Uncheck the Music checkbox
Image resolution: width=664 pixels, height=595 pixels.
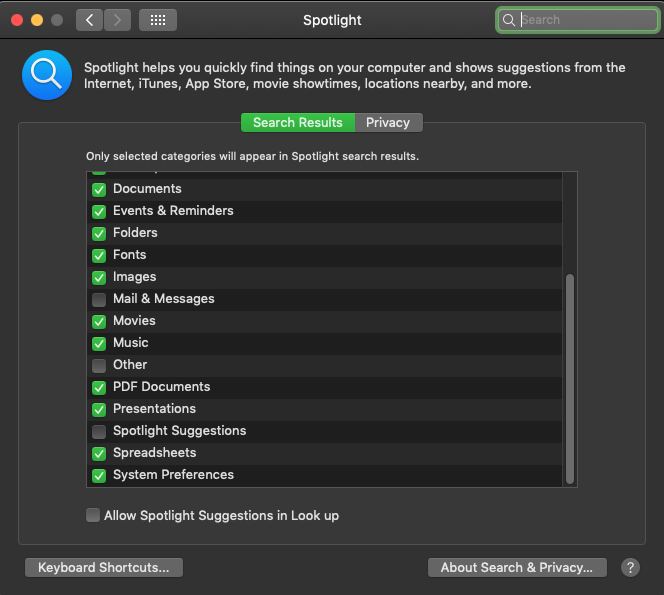pos(99,343)
